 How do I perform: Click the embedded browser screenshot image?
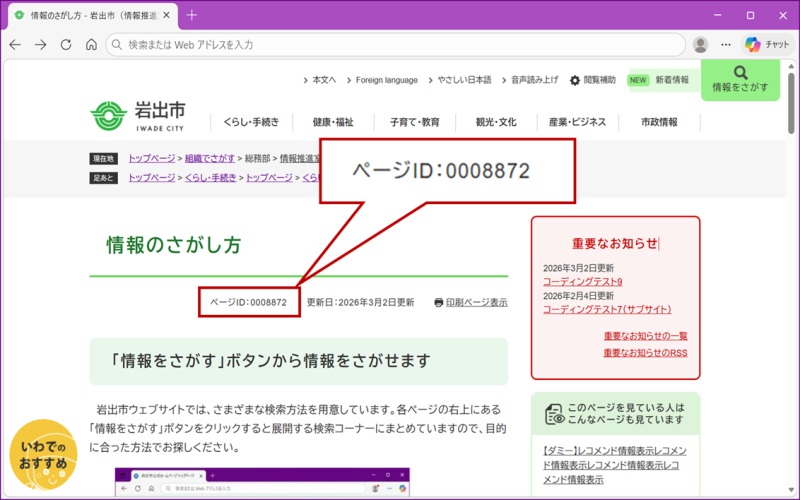tap(262, 482)
